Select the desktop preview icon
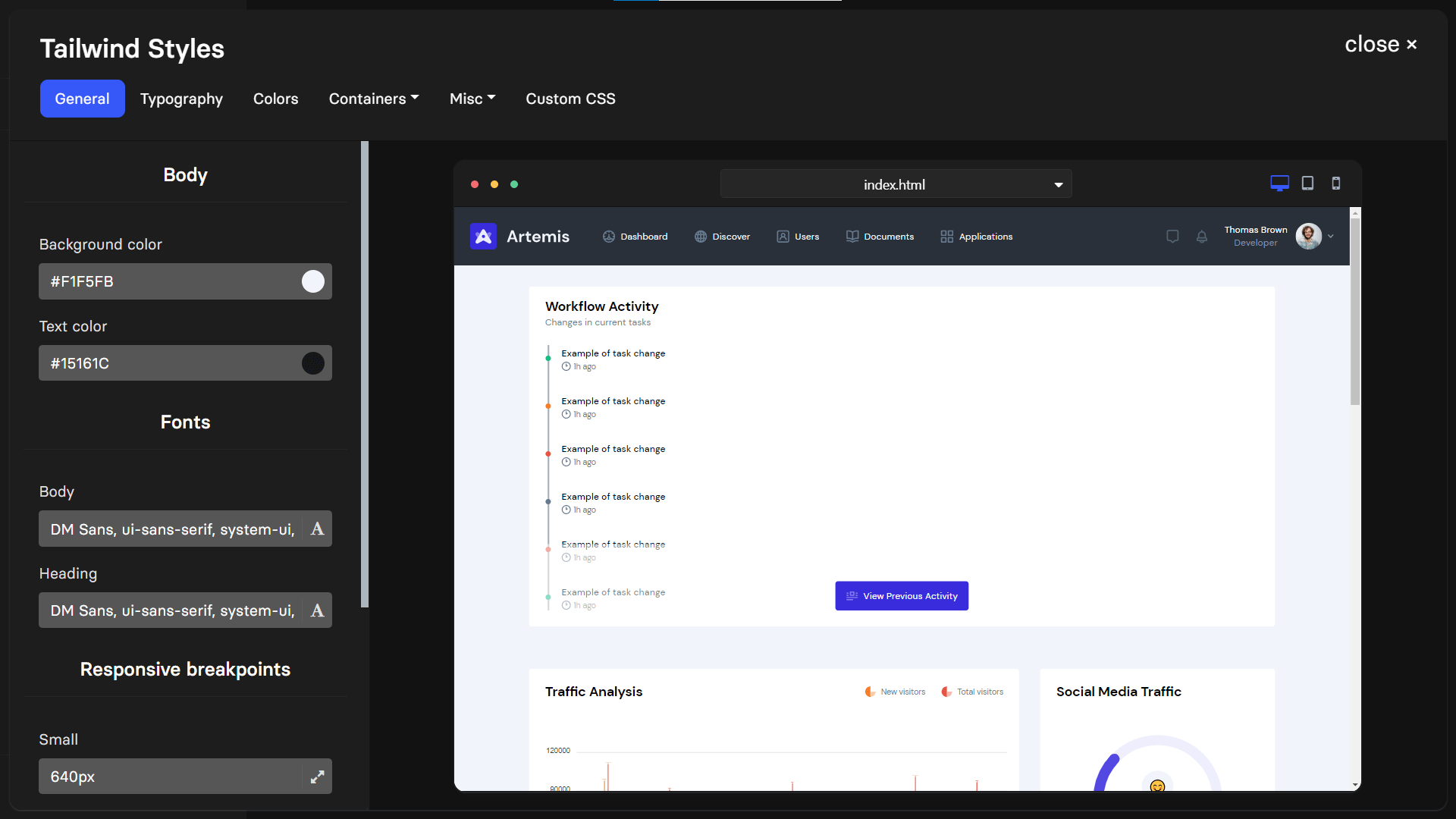 tap(1279, 183)
